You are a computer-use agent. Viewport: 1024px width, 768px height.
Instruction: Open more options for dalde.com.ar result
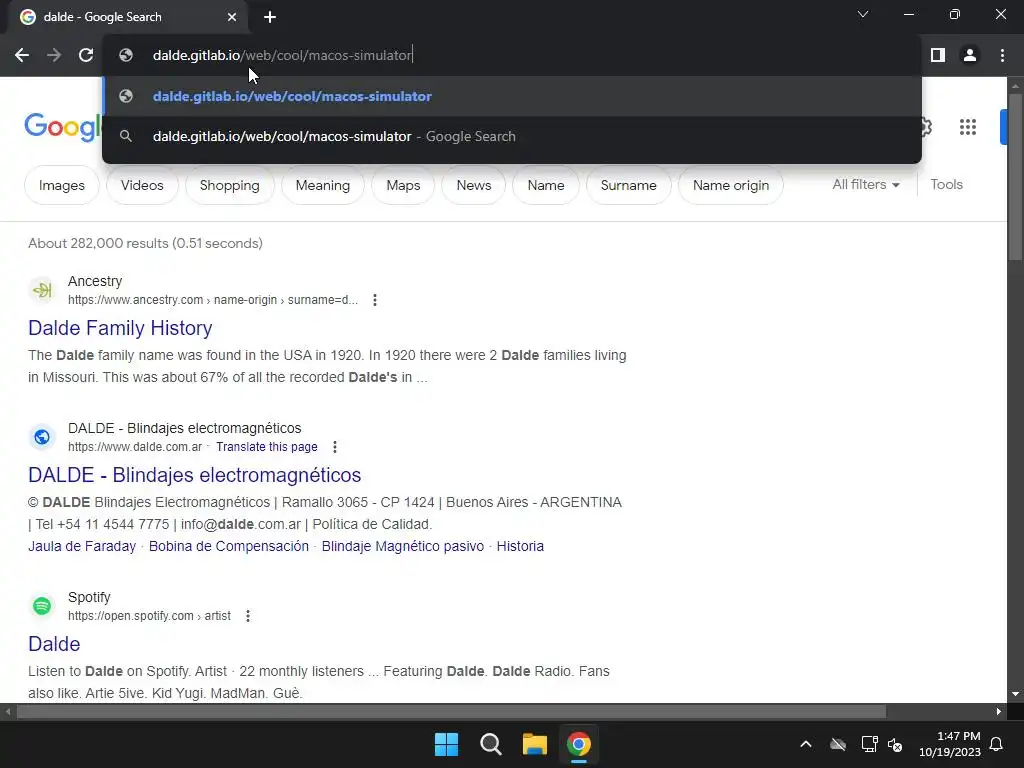click(335, 447)
